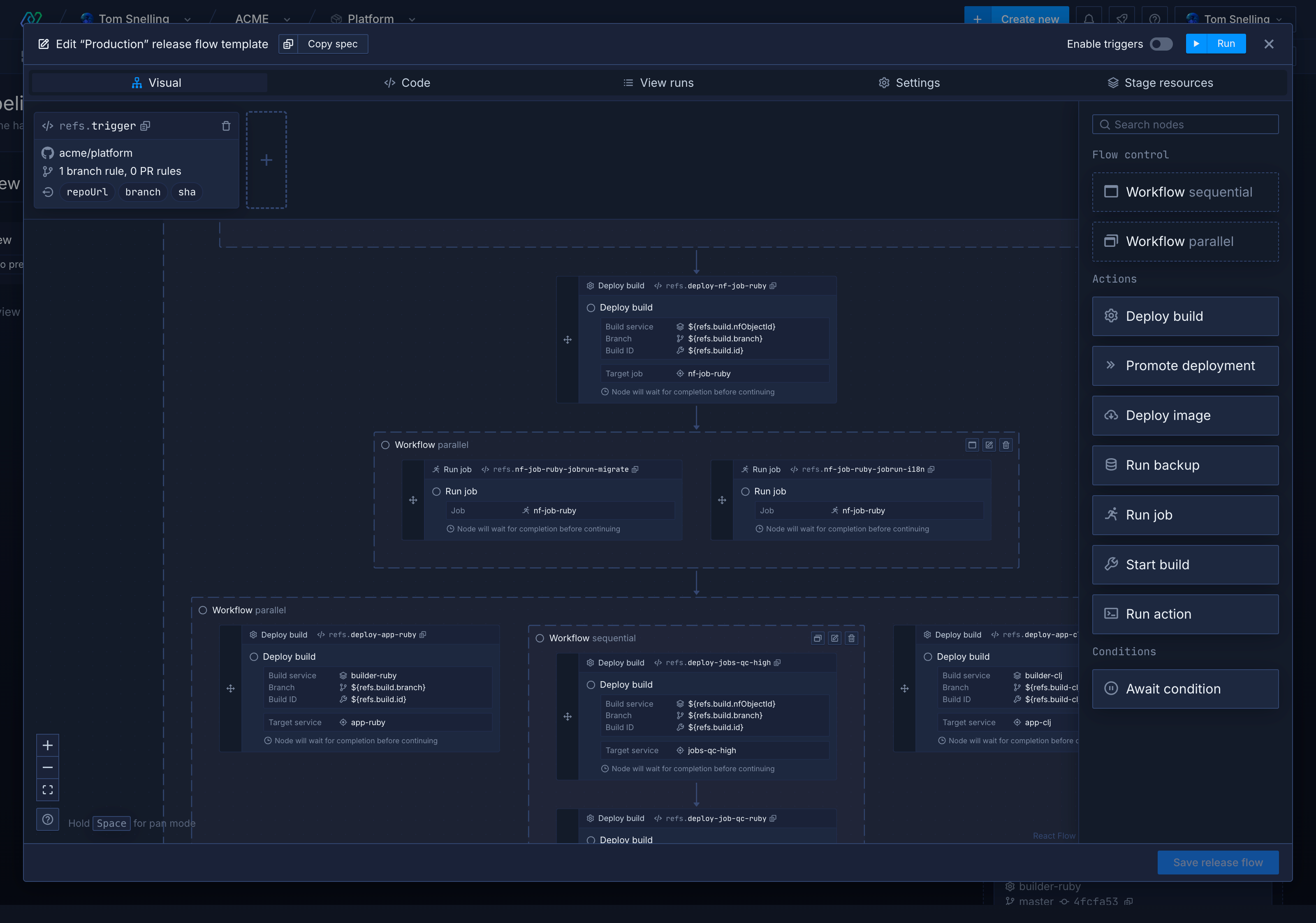The height and width of the screenshot is (923, 1316).
Task: Select the Workflow sequential radio circle
Action: pyautogui.click(x=540, y=638)
